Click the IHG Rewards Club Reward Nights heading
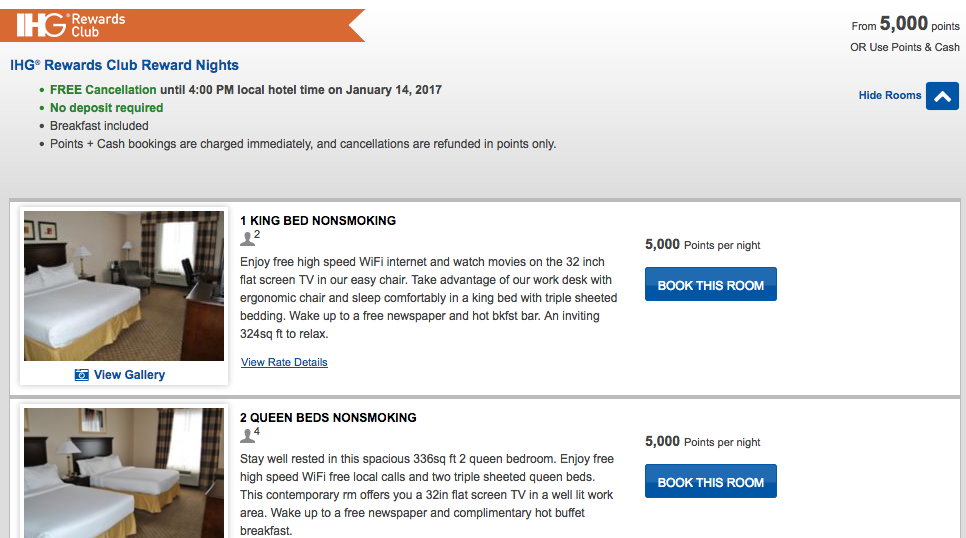 124,65
